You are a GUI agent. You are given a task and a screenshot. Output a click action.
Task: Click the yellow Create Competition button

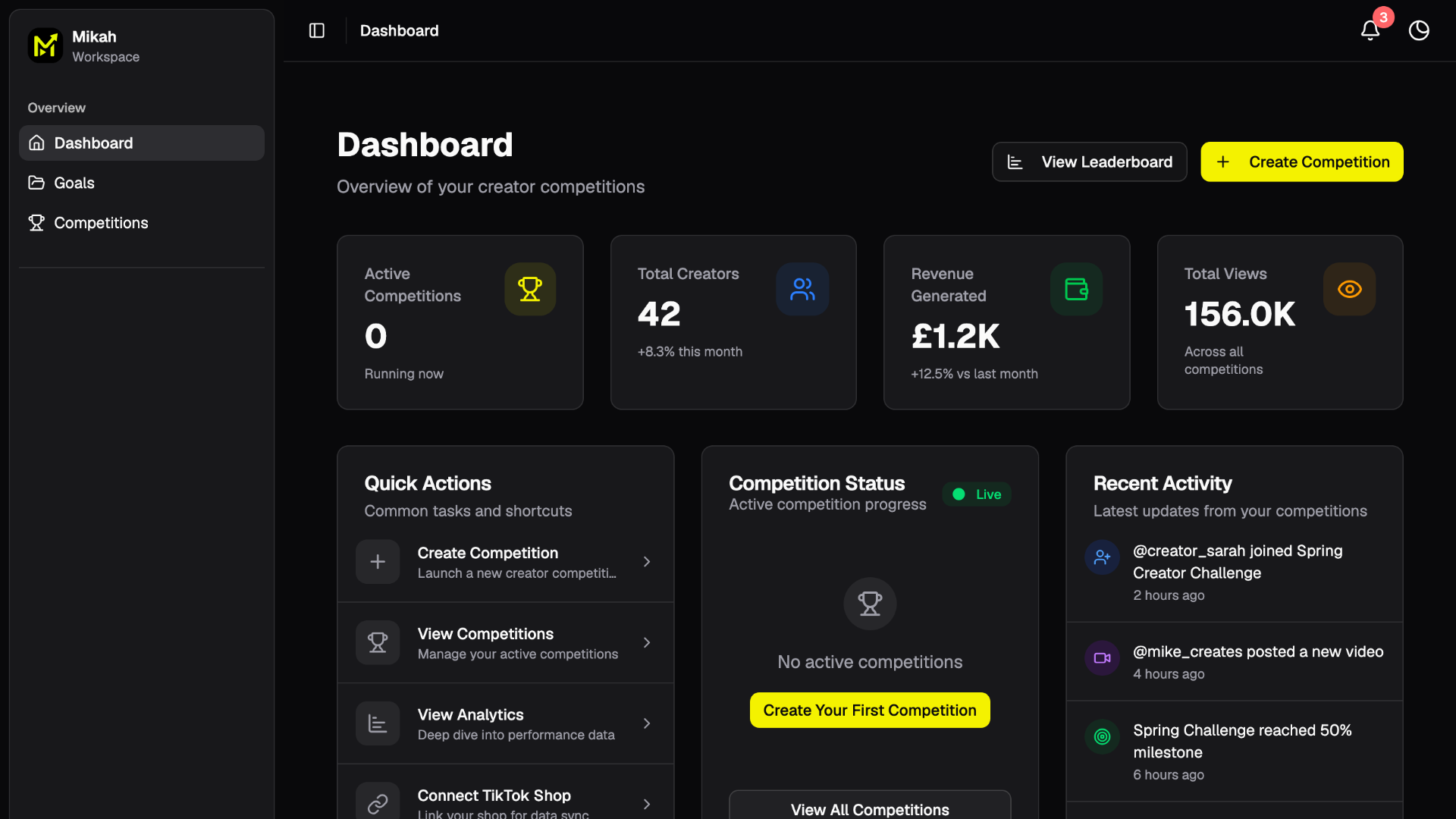point(1302,162)
